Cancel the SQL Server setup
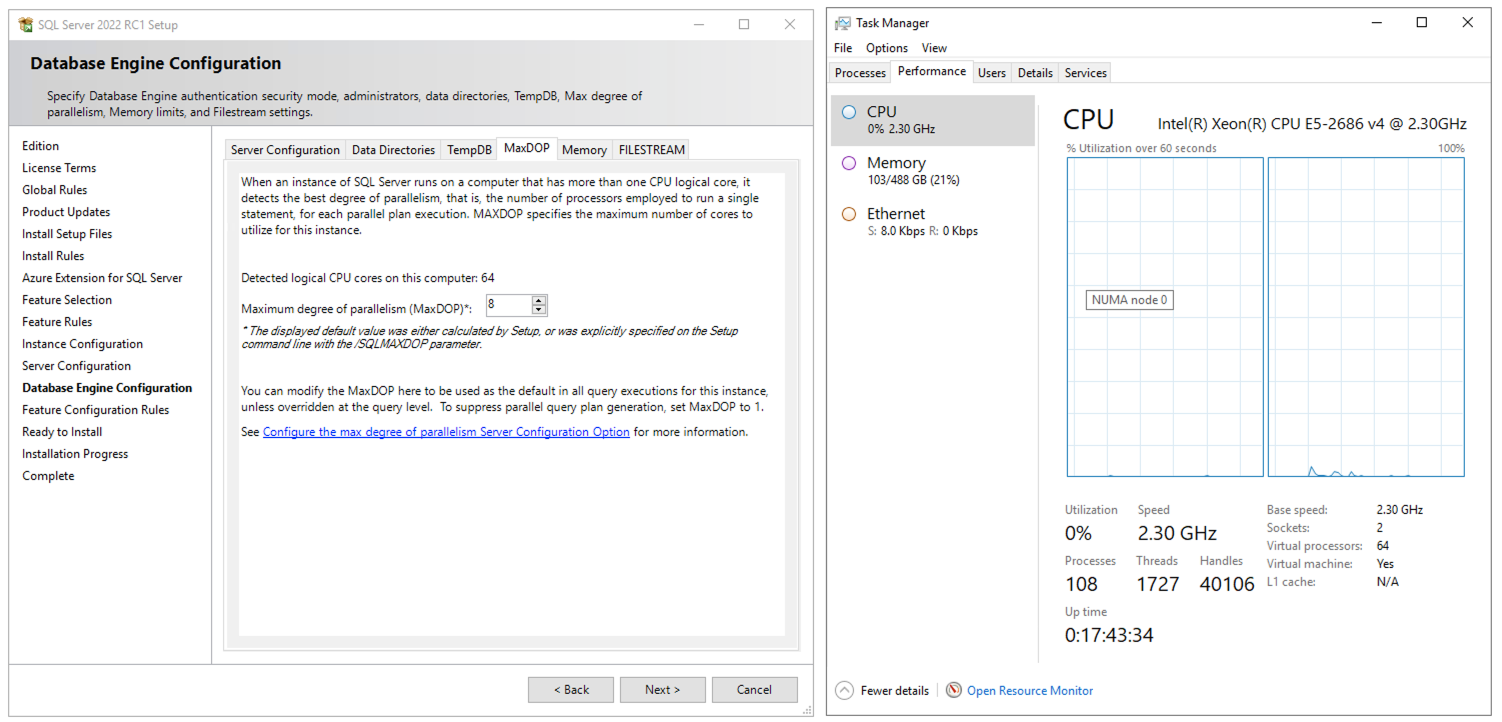This screenshot has height=722, width=1502. pos(754,690)
